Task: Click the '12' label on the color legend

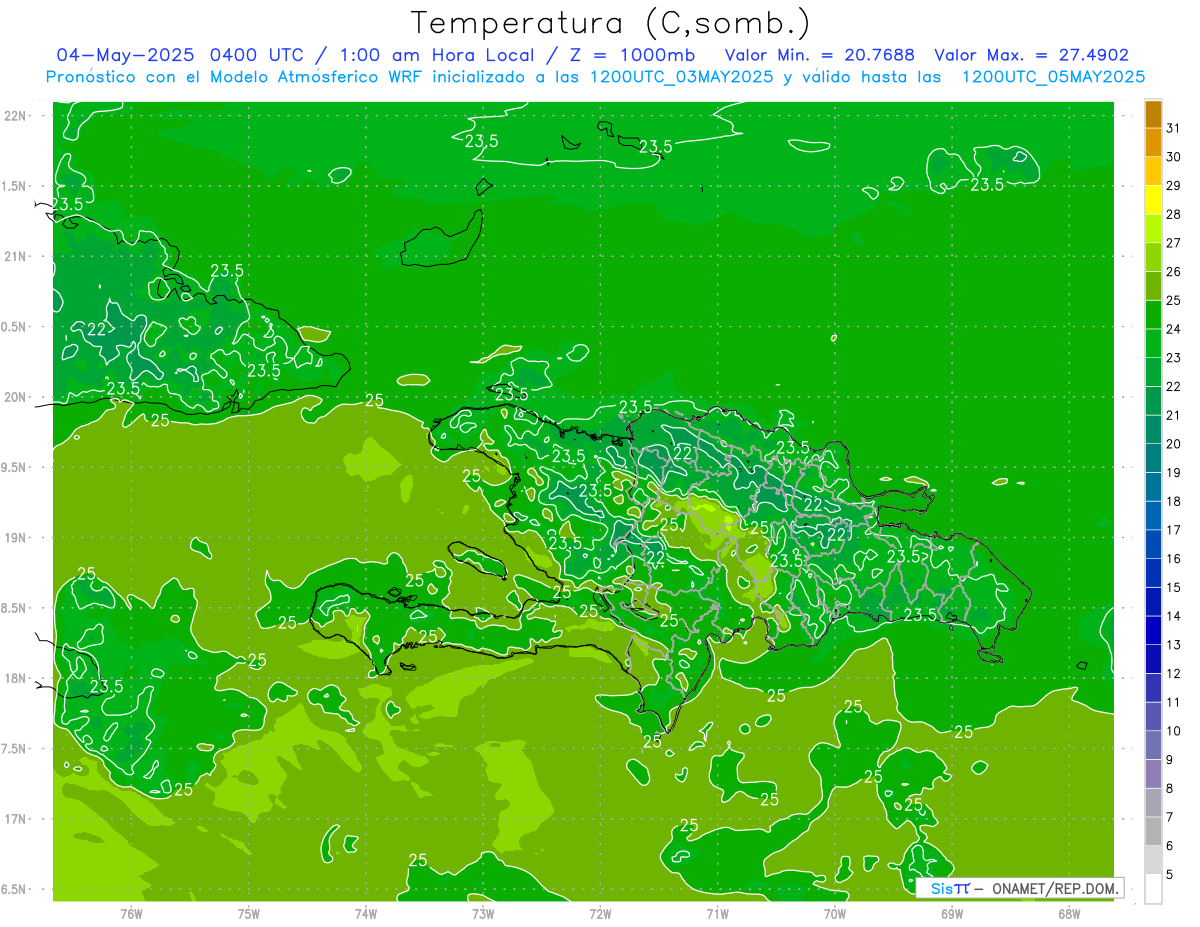Action: coord(1174,673)
